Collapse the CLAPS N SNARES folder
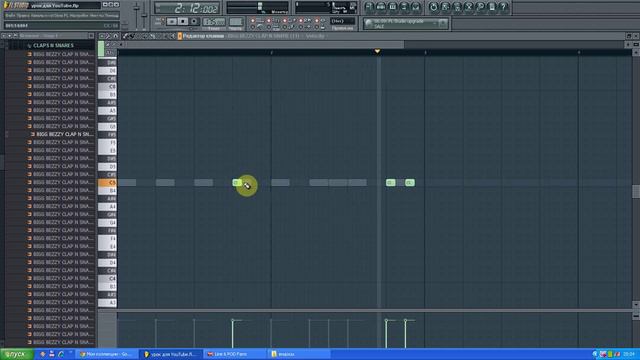 tap(53, 45)
